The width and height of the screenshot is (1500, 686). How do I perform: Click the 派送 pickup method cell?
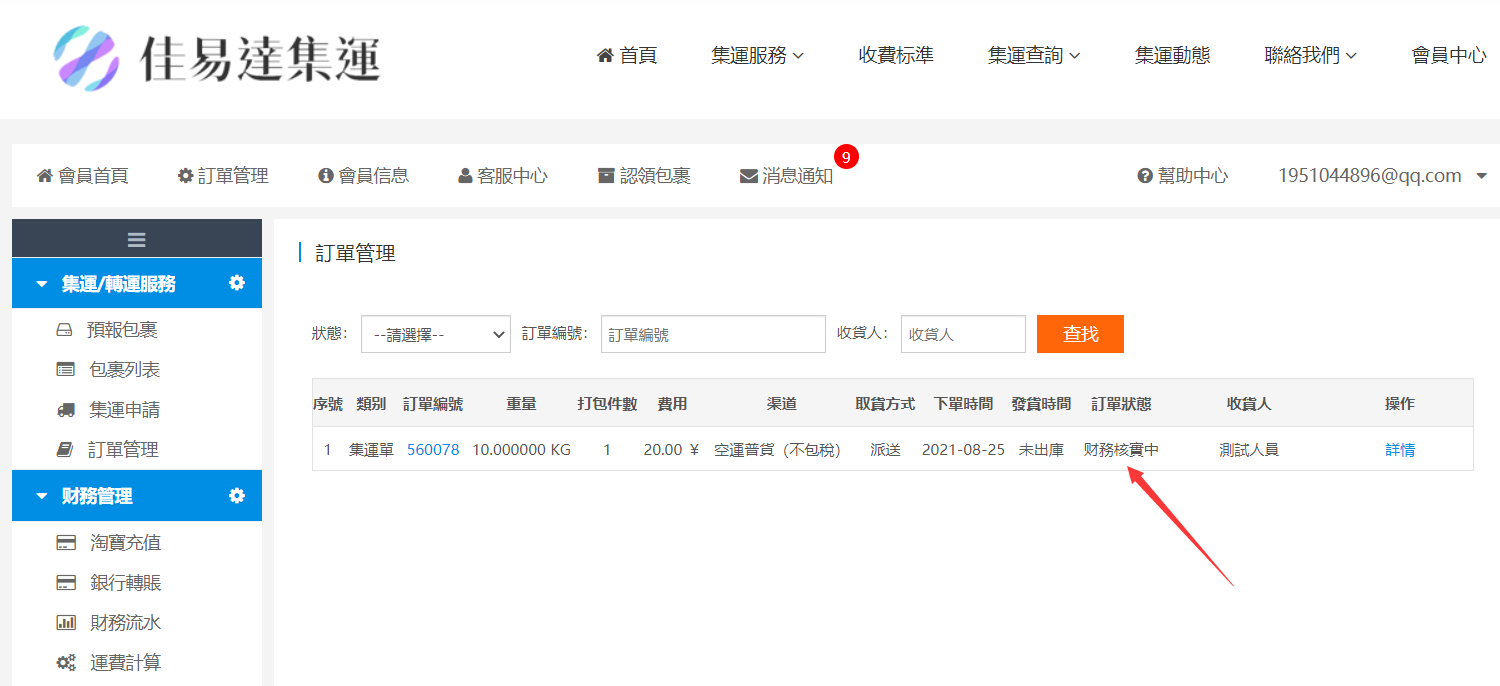pos(885,450)
